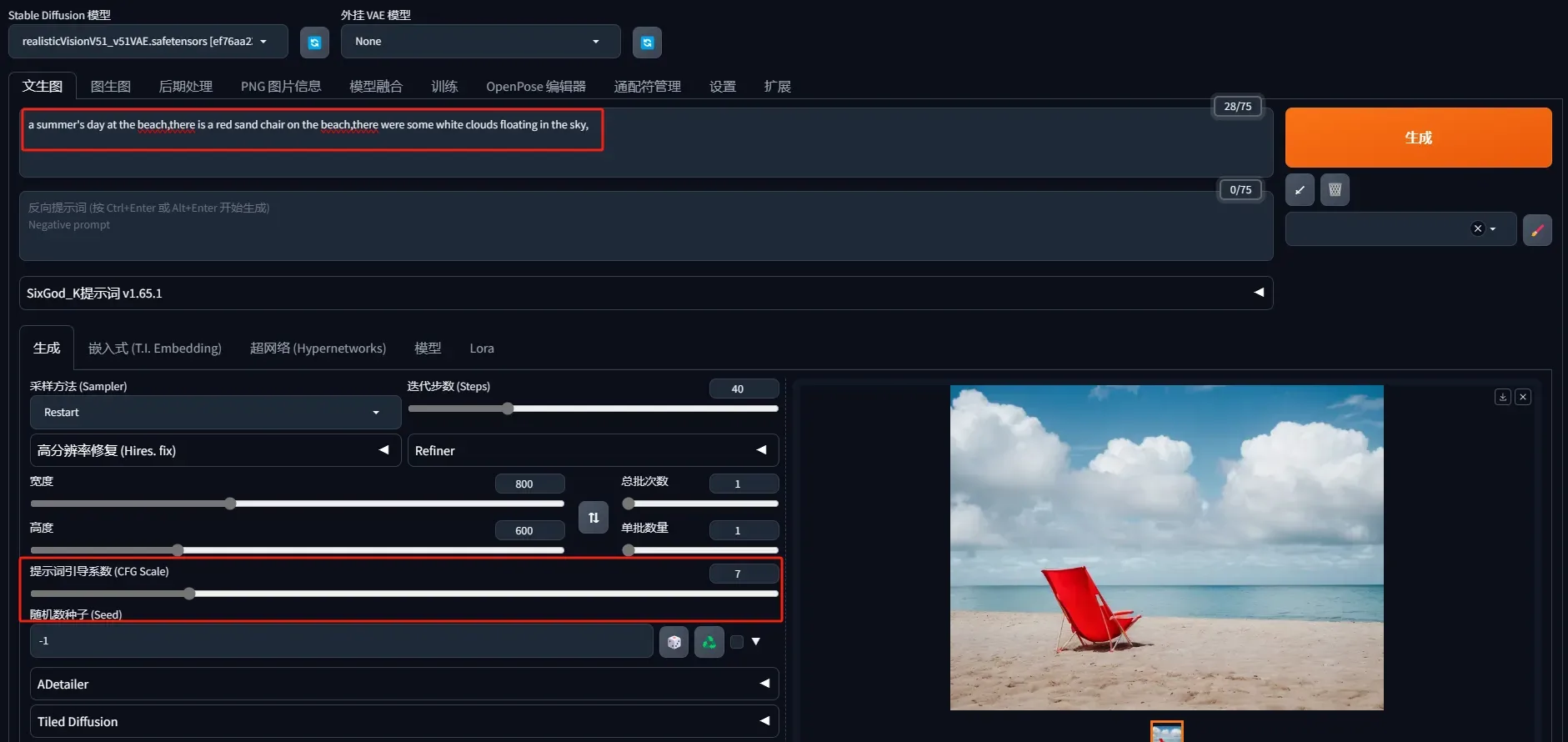Click the negative prompt text box
1568x742 pixels.
[x=646, y=226]
